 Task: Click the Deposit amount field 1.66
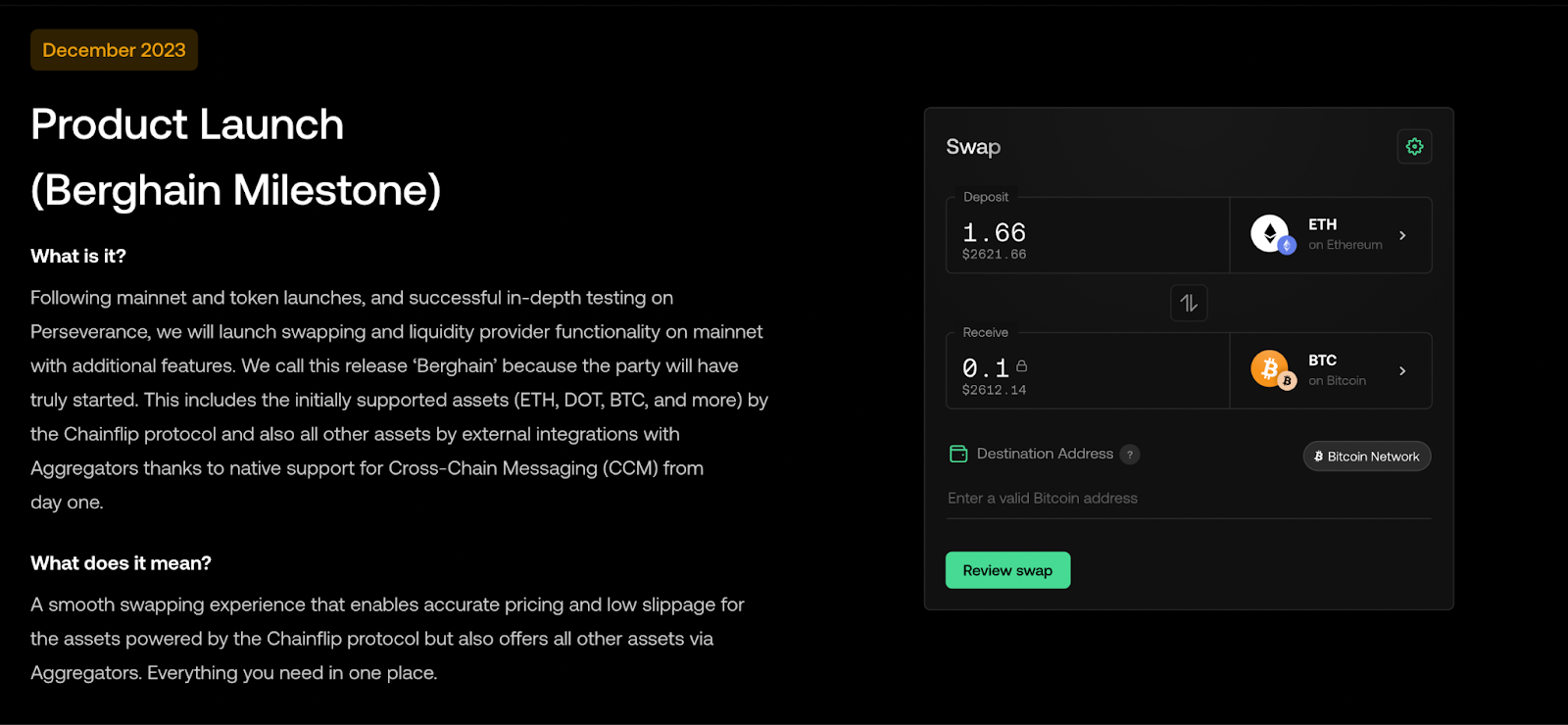[x=1088, y=235]
